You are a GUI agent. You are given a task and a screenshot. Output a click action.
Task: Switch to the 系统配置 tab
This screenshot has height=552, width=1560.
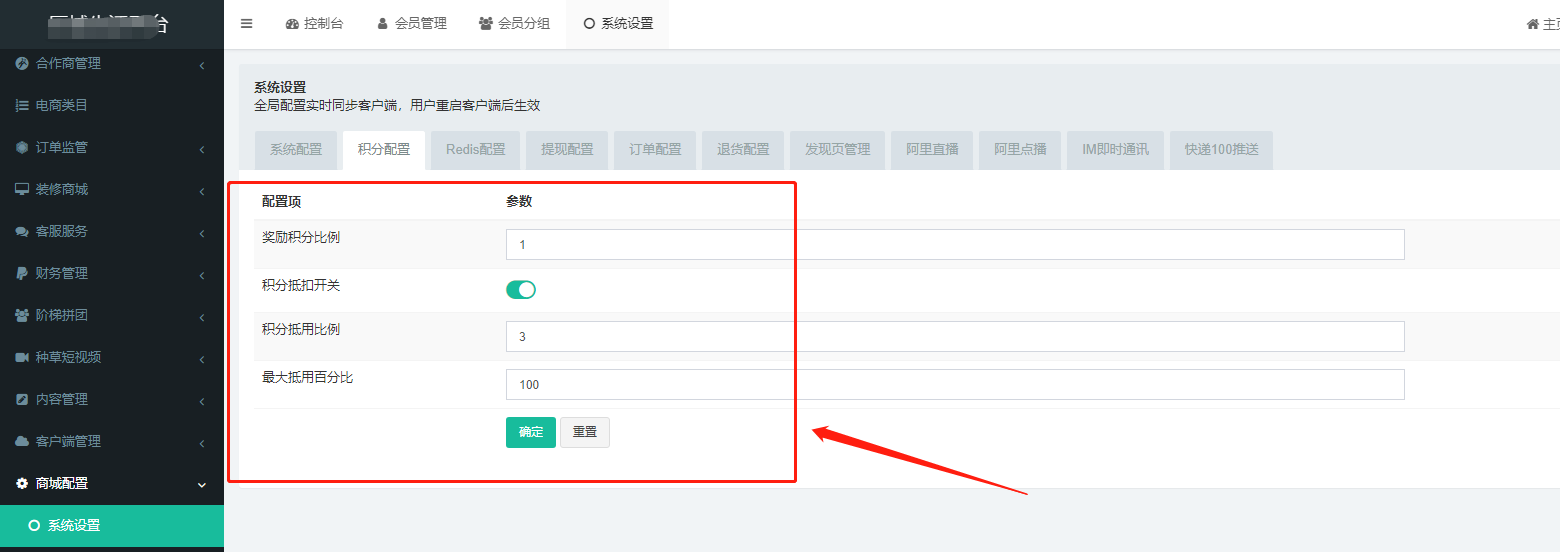click(296, 150)
